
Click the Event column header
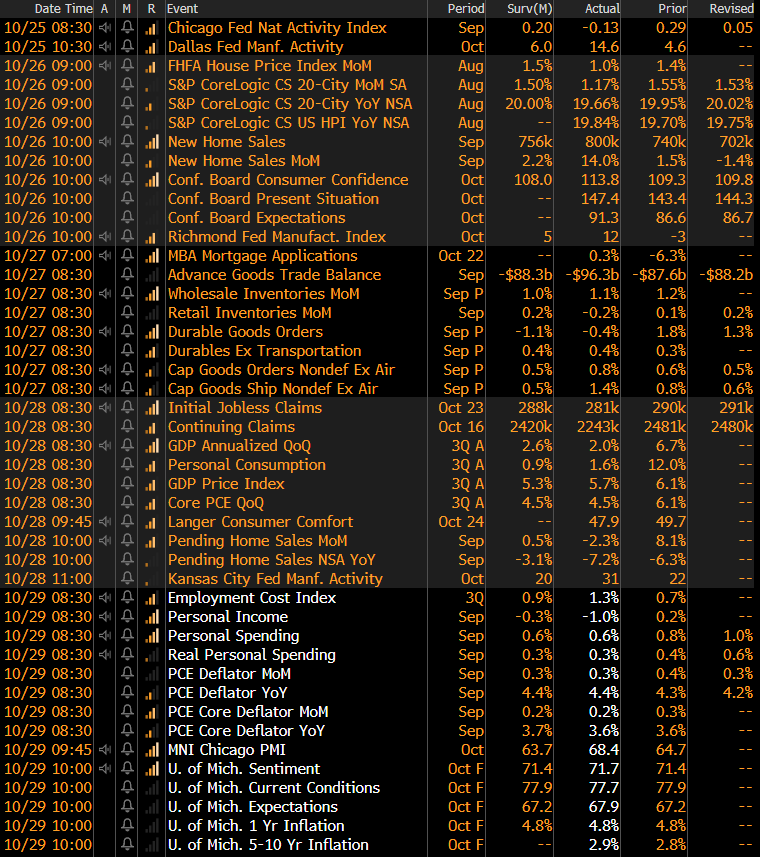pyautogui.click(x=184, y=8)
